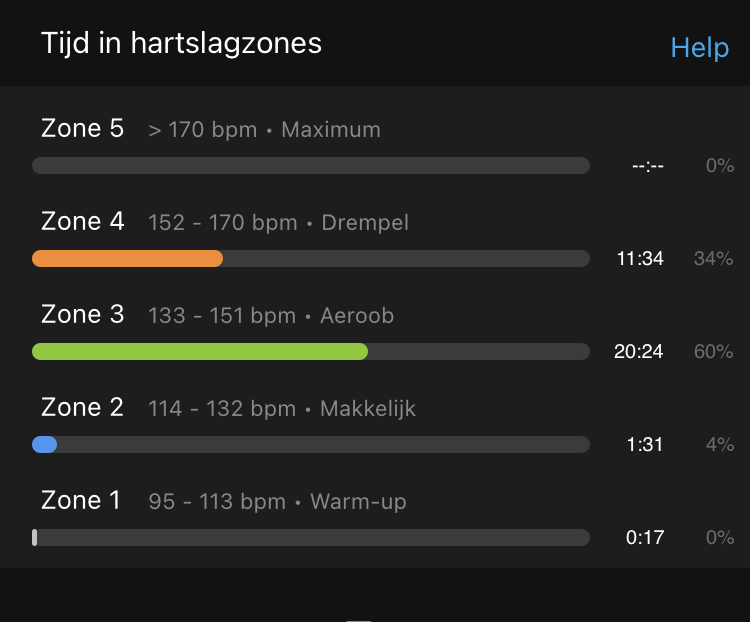Image resolution: width=750 pixels, height=622 pixels.
Task: Open the Help link
Action: point(699,48)
